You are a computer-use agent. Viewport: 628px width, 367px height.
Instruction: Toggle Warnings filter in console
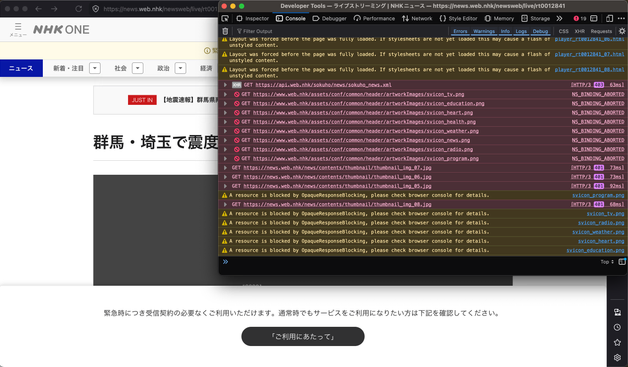pyautogui.click(x=484, y=31)
